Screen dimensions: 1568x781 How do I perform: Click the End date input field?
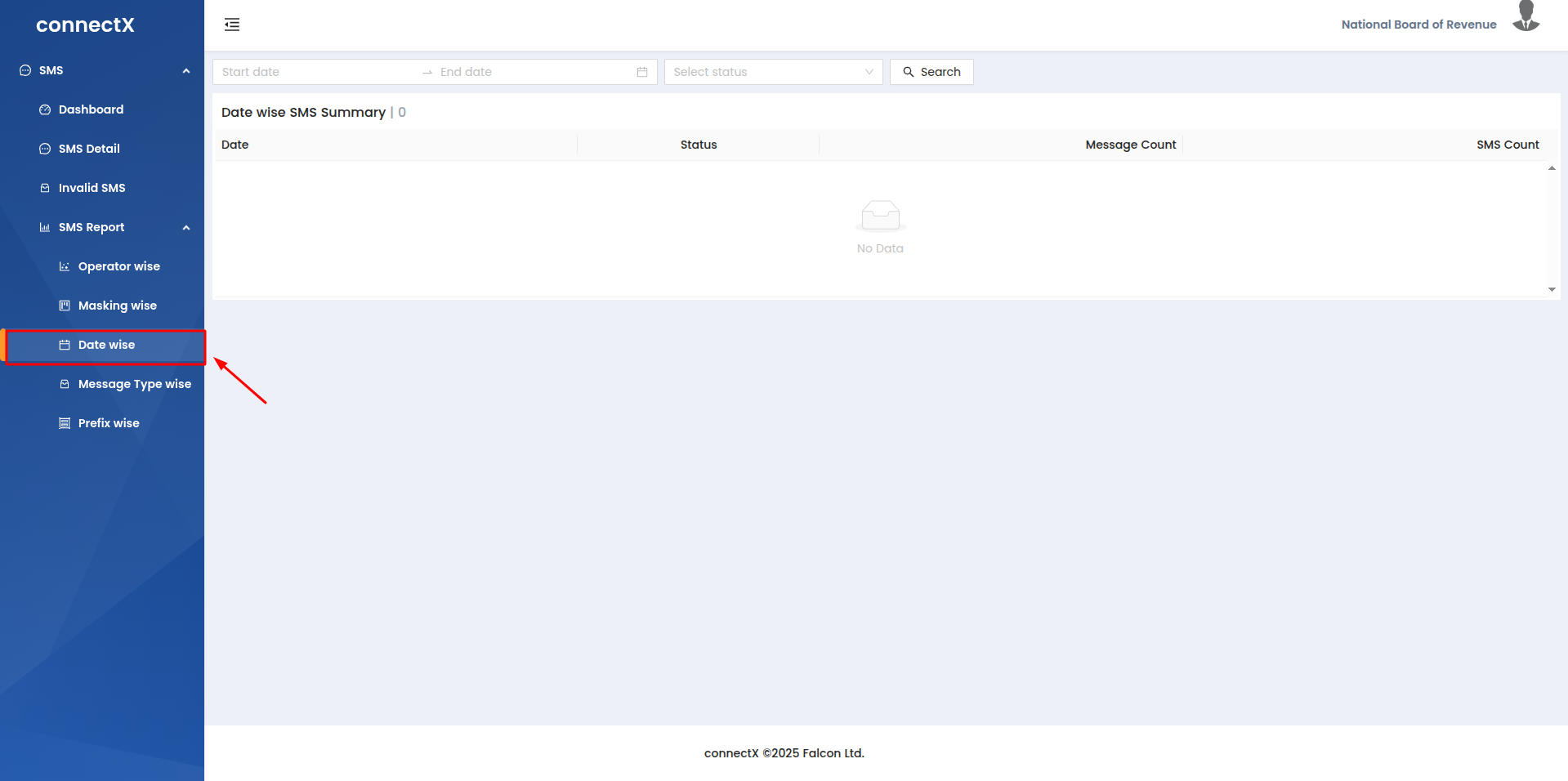pos(531,72)
